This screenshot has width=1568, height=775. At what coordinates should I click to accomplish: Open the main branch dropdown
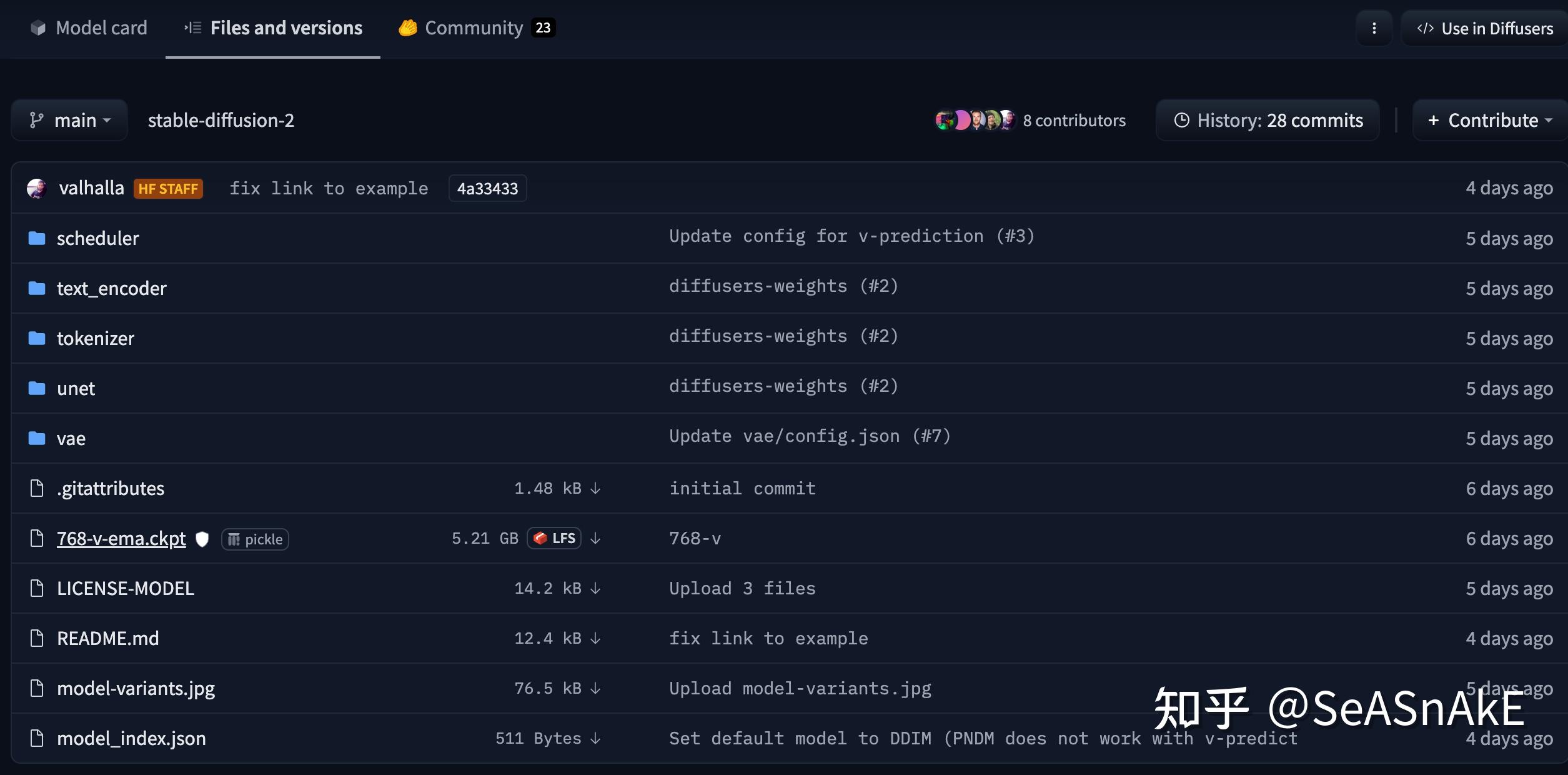click(69, 119)
